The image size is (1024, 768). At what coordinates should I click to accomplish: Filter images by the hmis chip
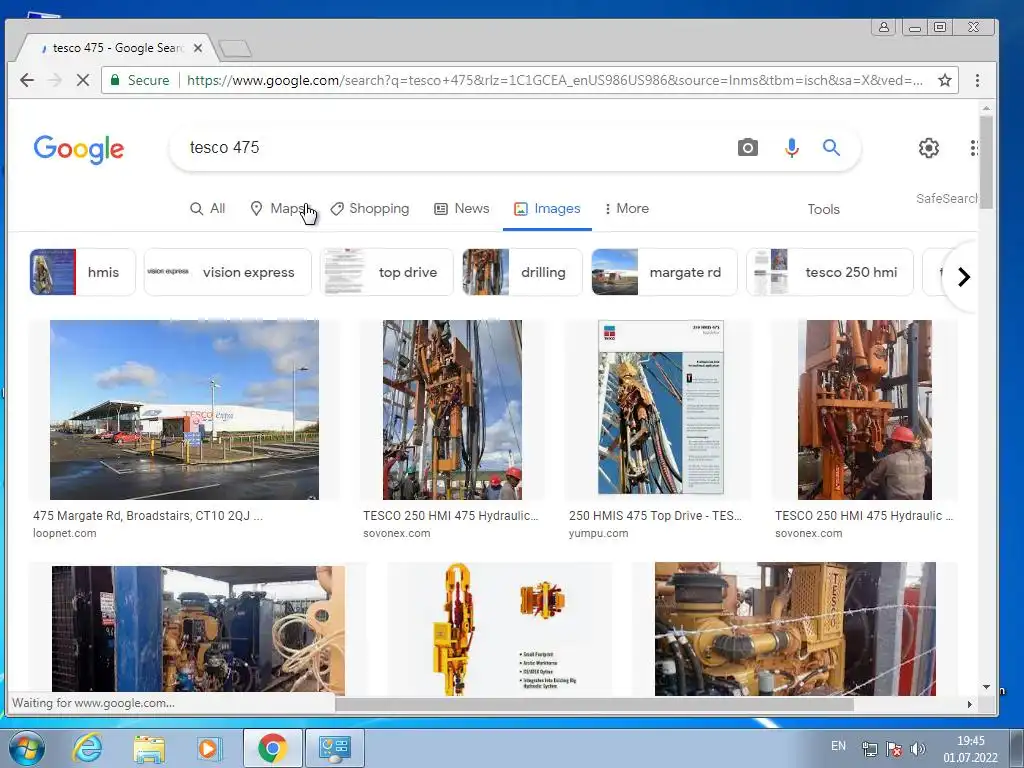point(82,272)
